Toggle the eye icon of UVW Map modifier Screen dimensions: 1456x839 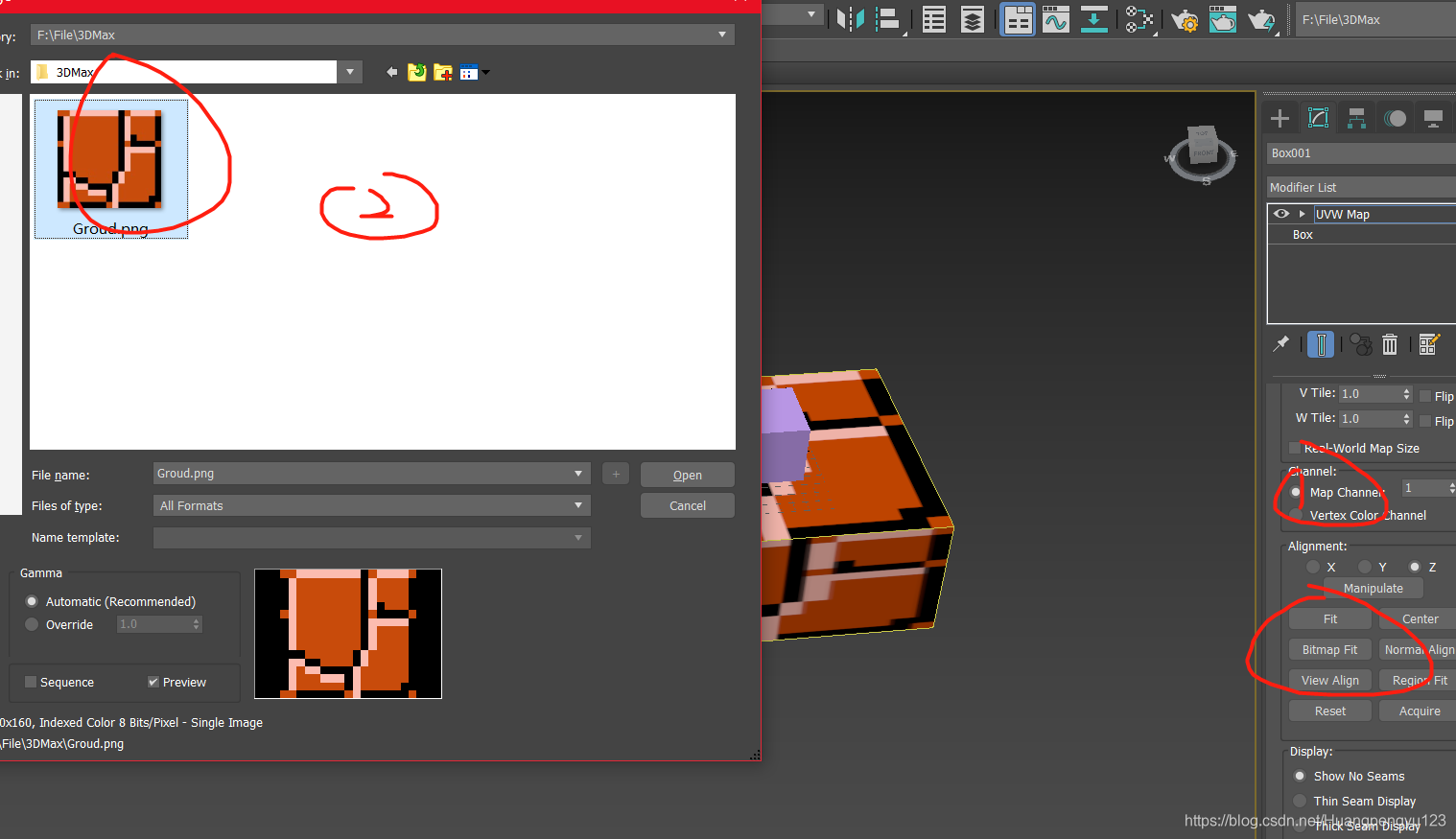pos(1281,214)
